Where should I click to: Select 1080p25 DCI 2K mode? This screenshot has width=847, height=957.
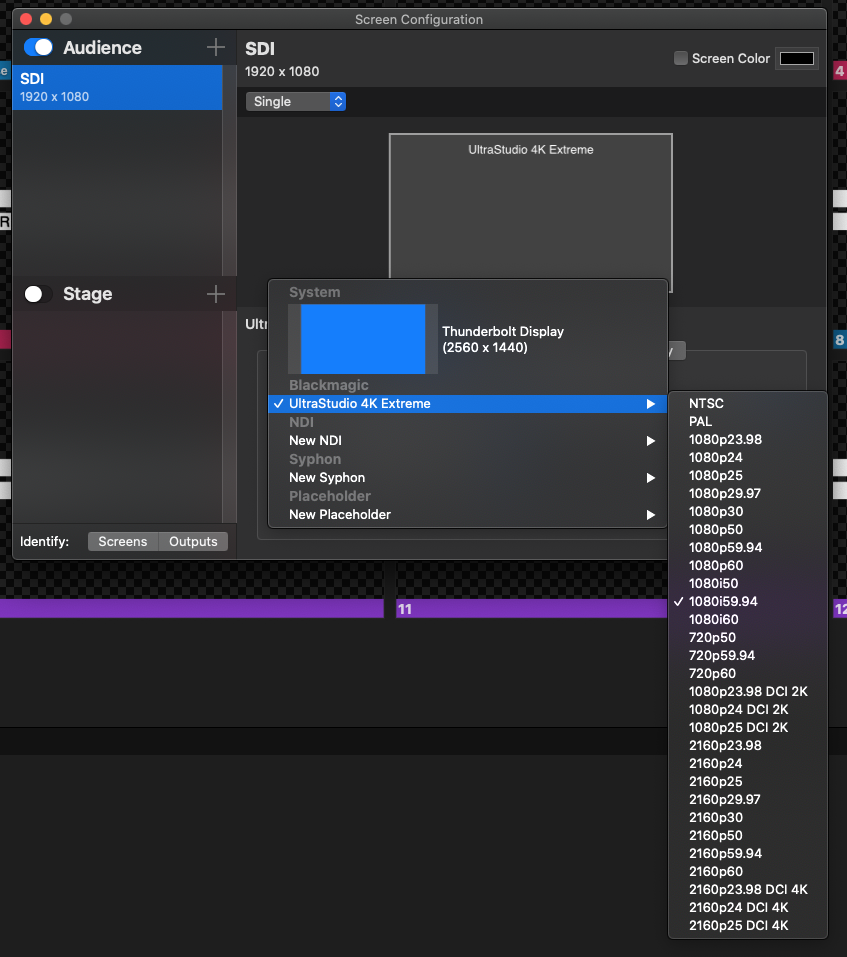(x=748, y=728)
